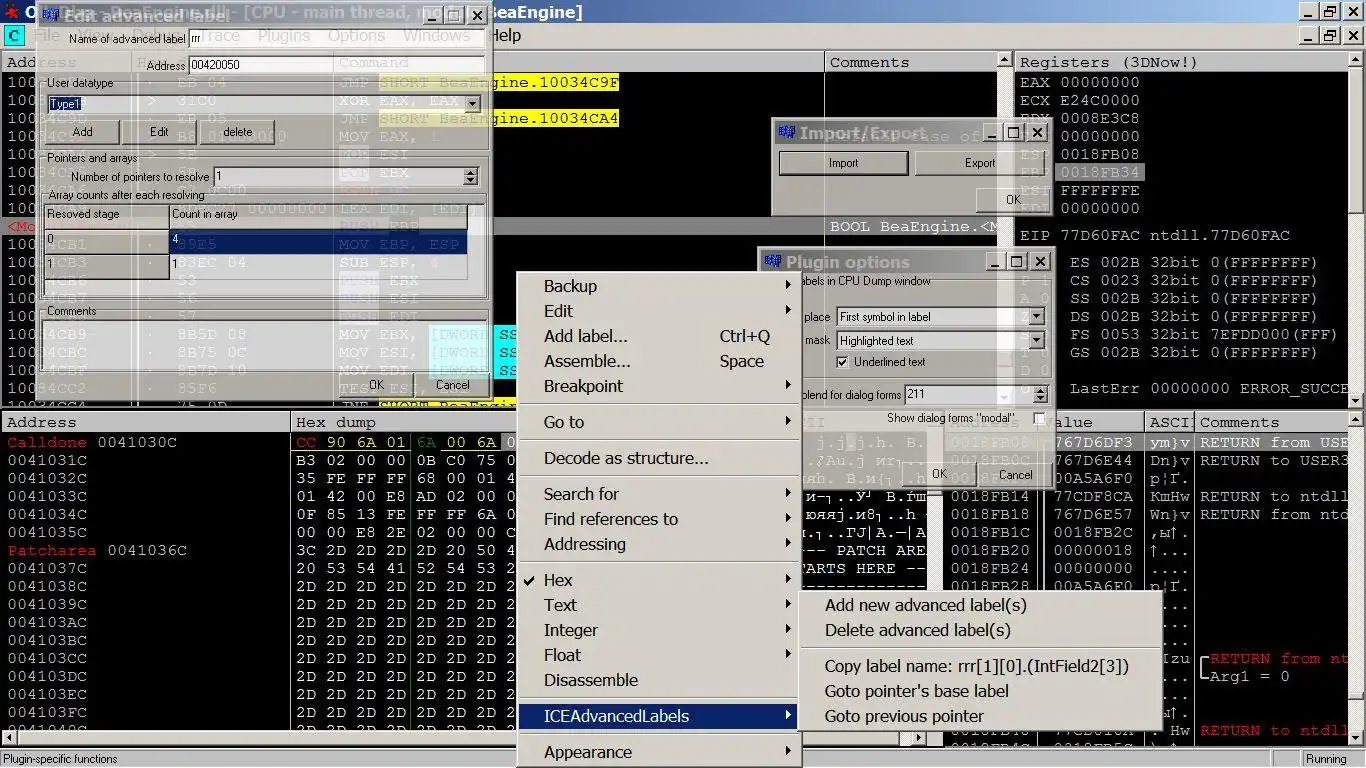
Task: Click the Add datatype button
Action: point(83,132)
